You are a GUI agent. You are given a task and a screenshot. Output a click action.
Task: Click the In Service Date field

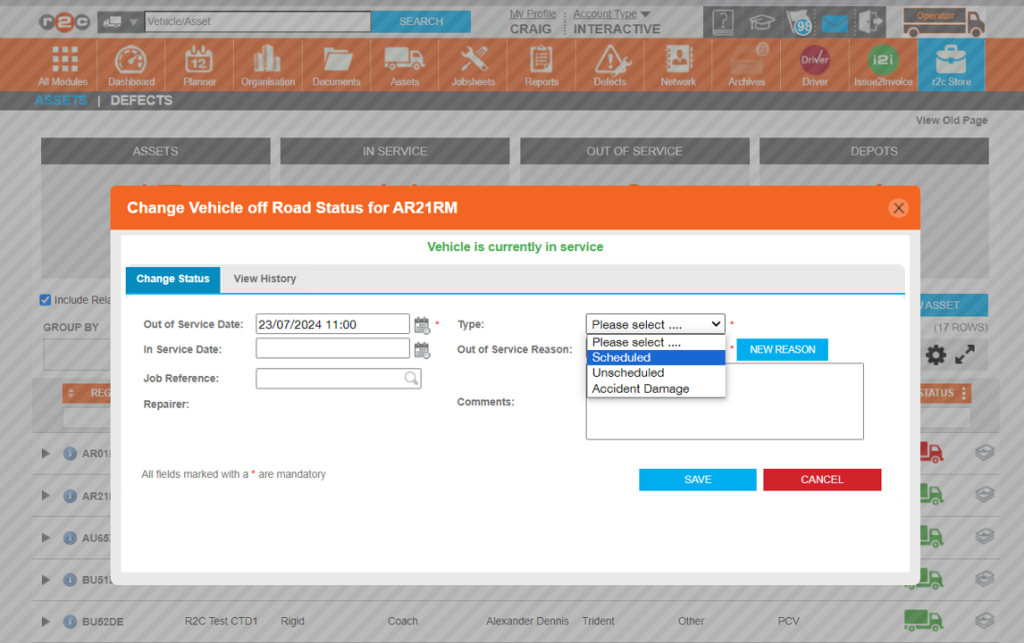pyautogui.click(x=332, y=349)
